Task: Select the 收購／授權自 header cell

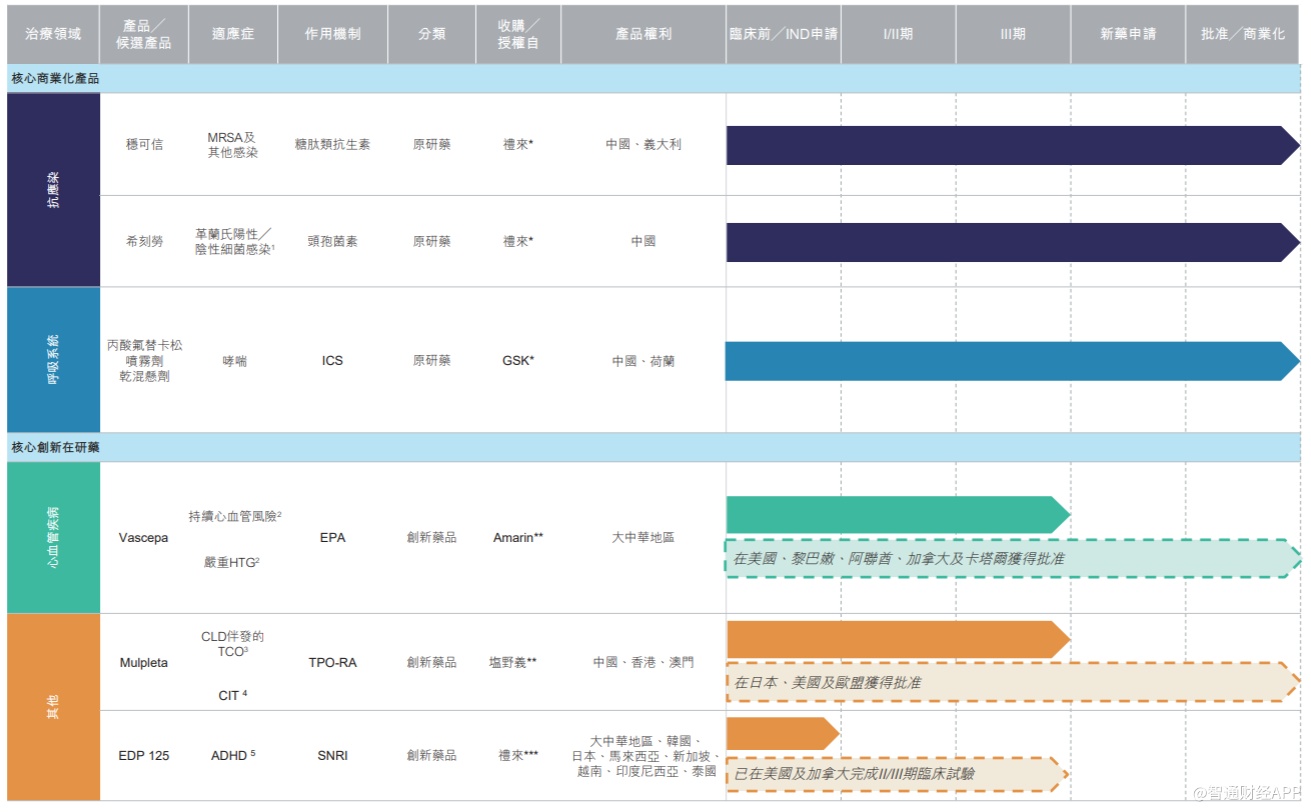Action: pos(518,34)
